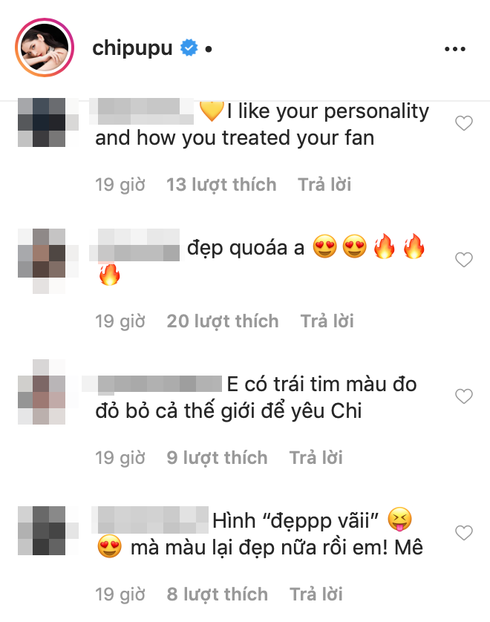490x622 pixels.
Task: Open avatar of the "E có trái tim" commenter
Action: [x=42, y=392]
